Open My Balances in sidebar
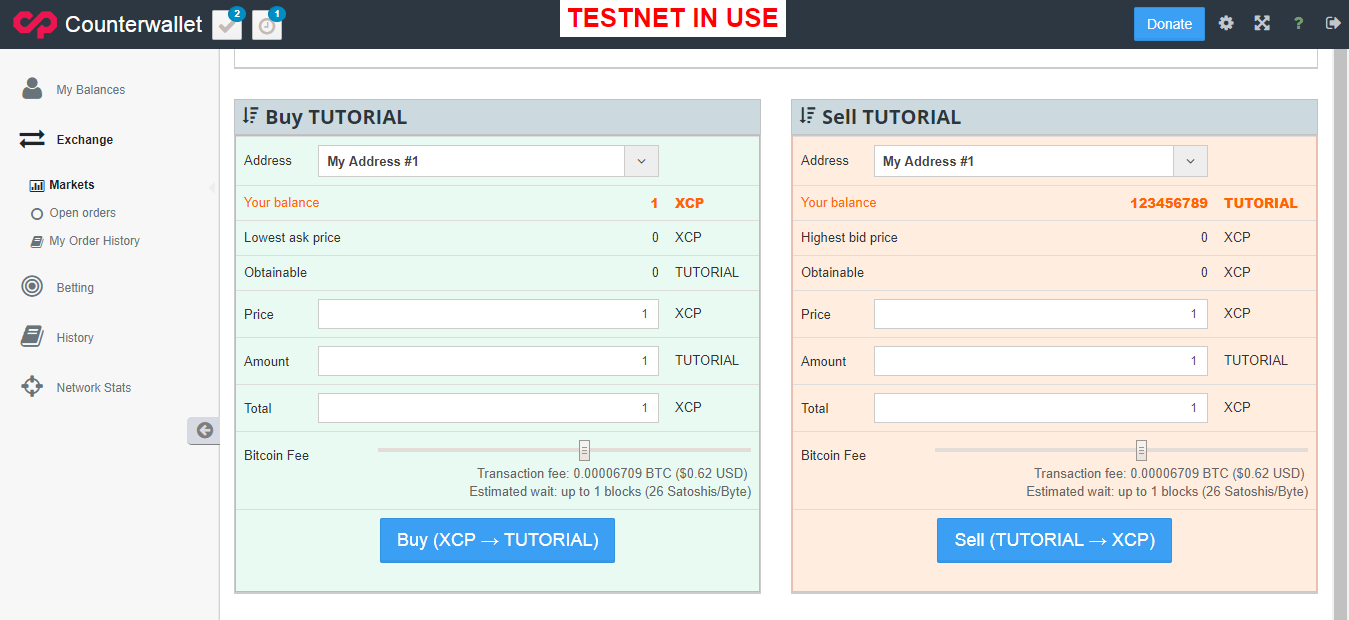This screenshot has height=620, width=1349. point(90,90)
